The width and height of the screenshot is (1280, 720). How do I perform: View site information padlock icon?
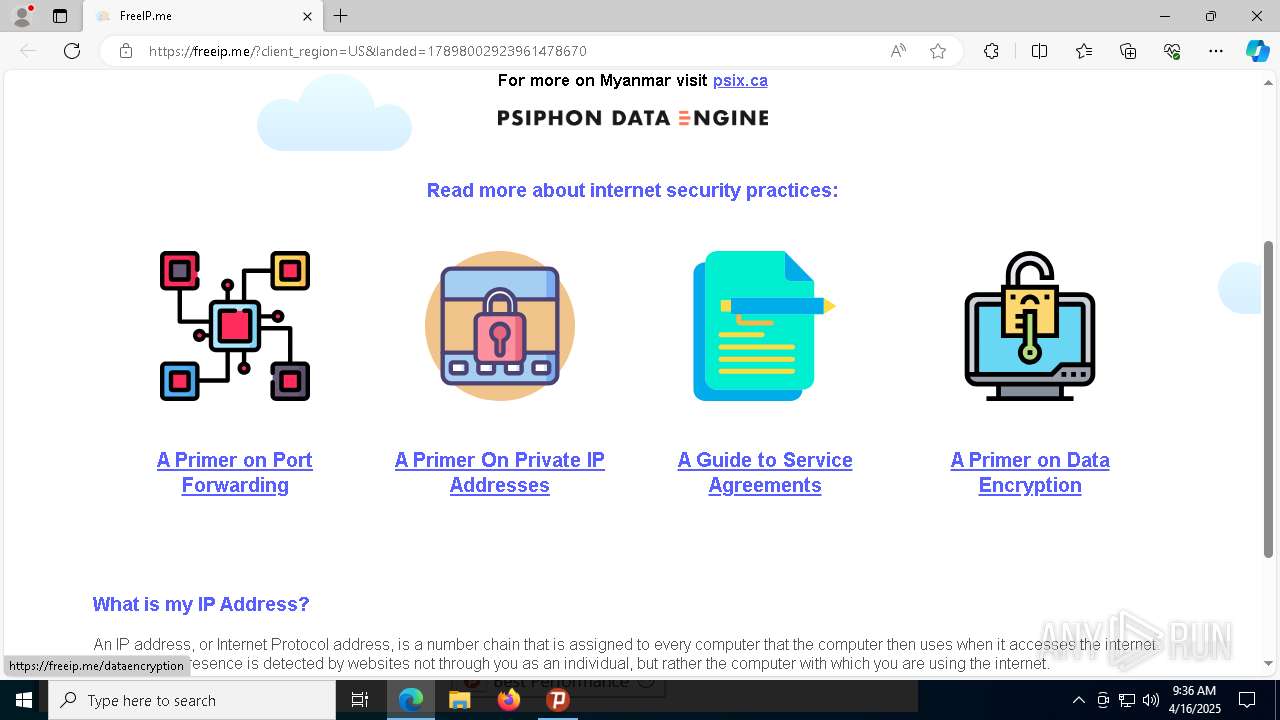126,51
